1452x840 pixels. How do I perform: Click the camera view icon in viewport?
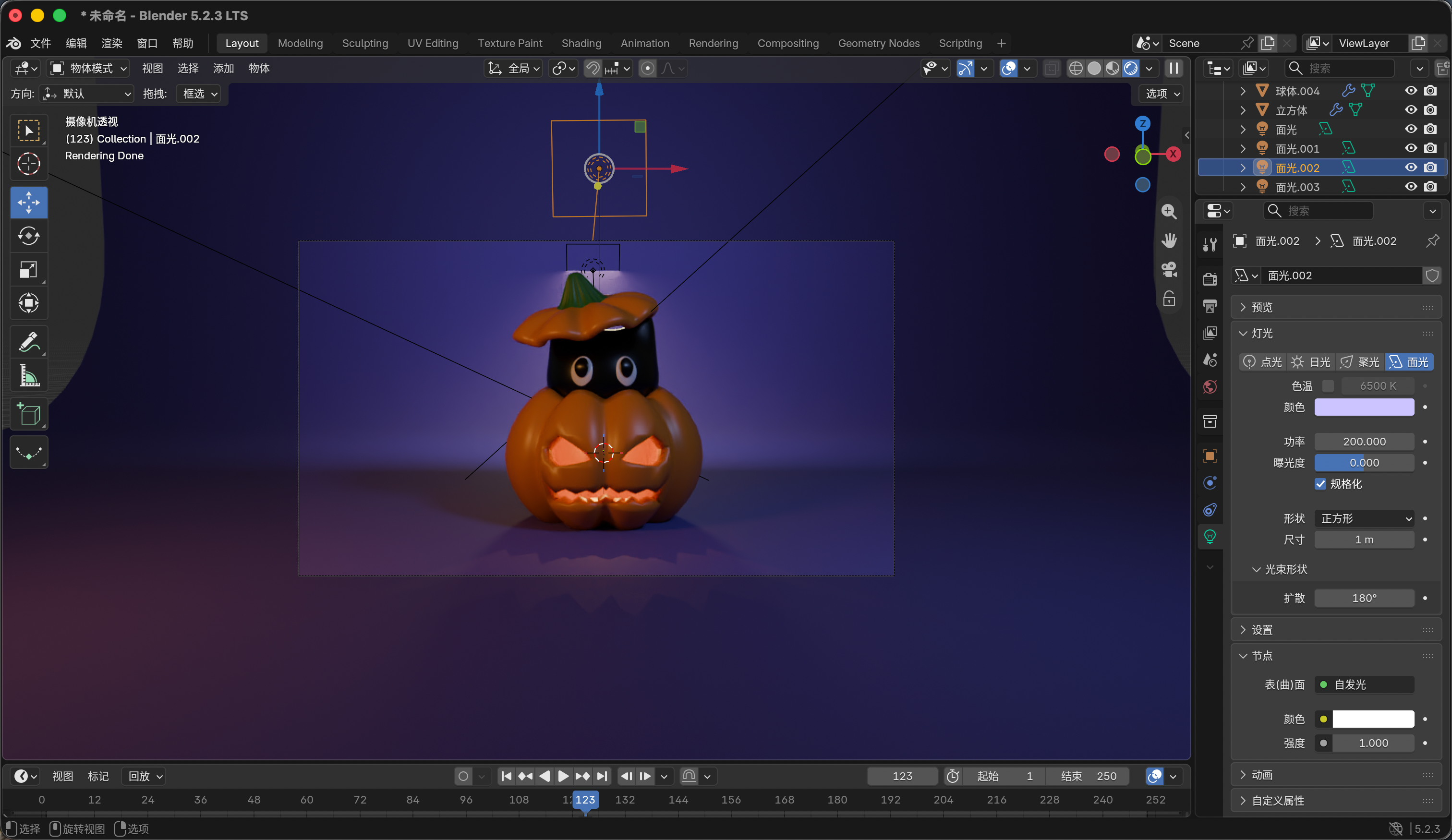click(x=1169, y=269)
